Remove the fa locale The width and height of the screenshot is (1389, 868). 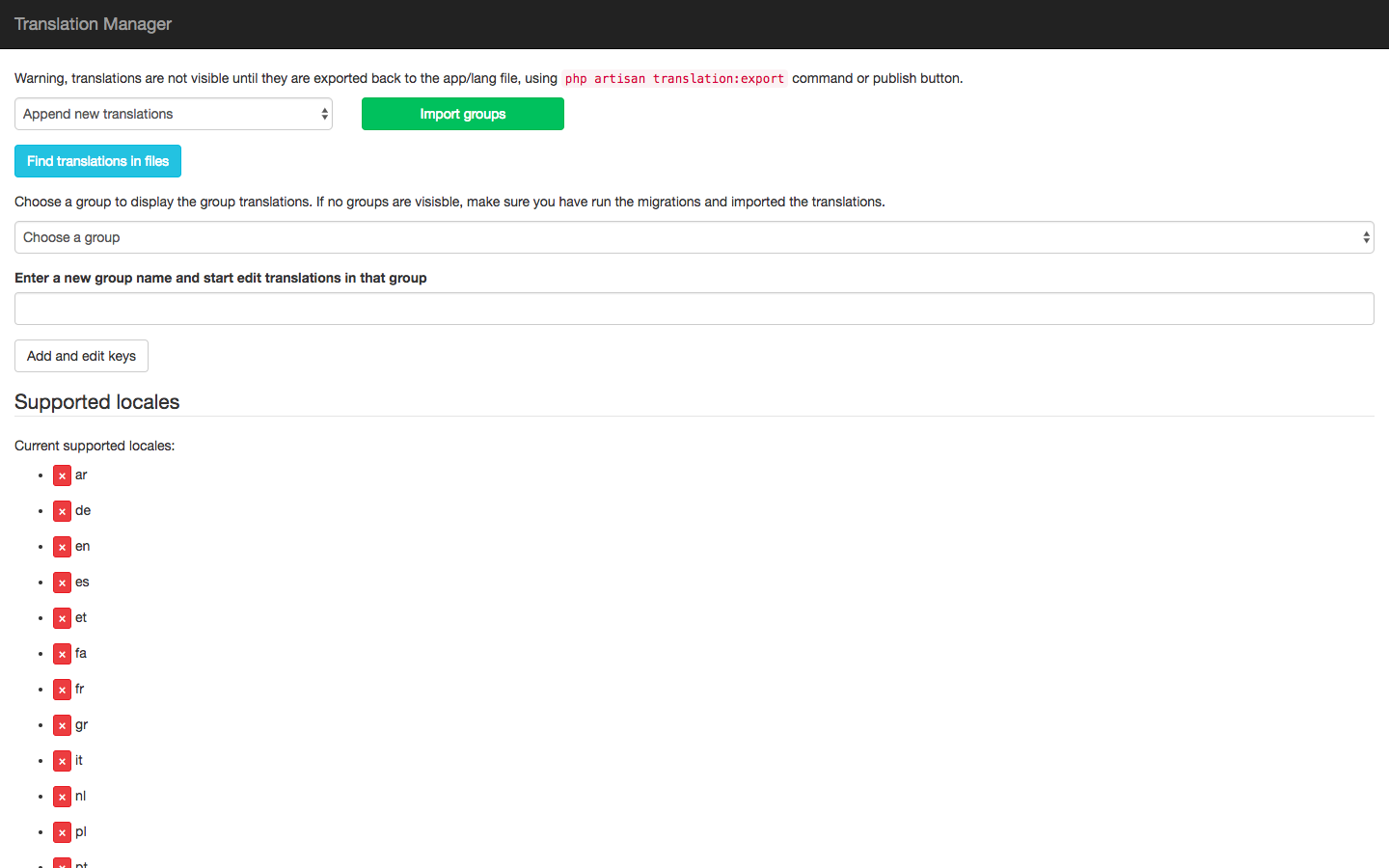click(62, 654)
